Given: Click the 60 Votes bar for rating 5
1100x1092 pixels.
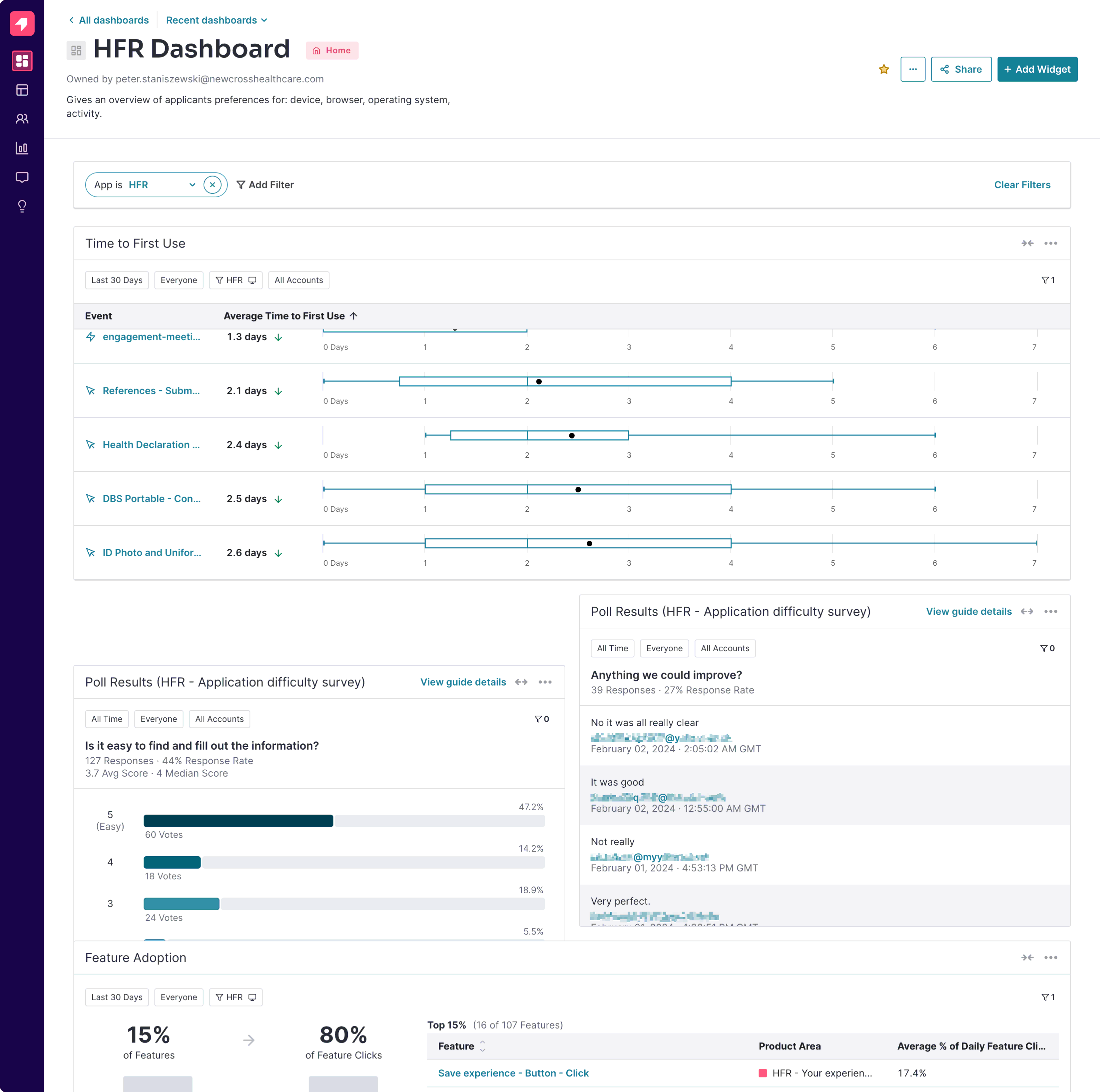Looking at the screenshot, I should point(238,821).
